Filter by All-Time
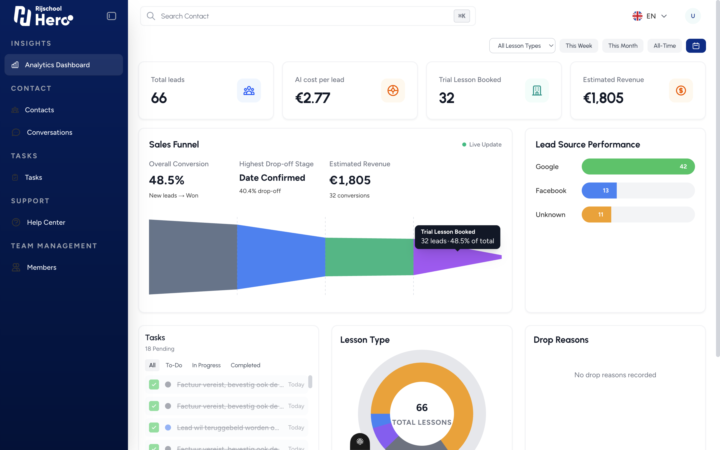 (664, 46)
